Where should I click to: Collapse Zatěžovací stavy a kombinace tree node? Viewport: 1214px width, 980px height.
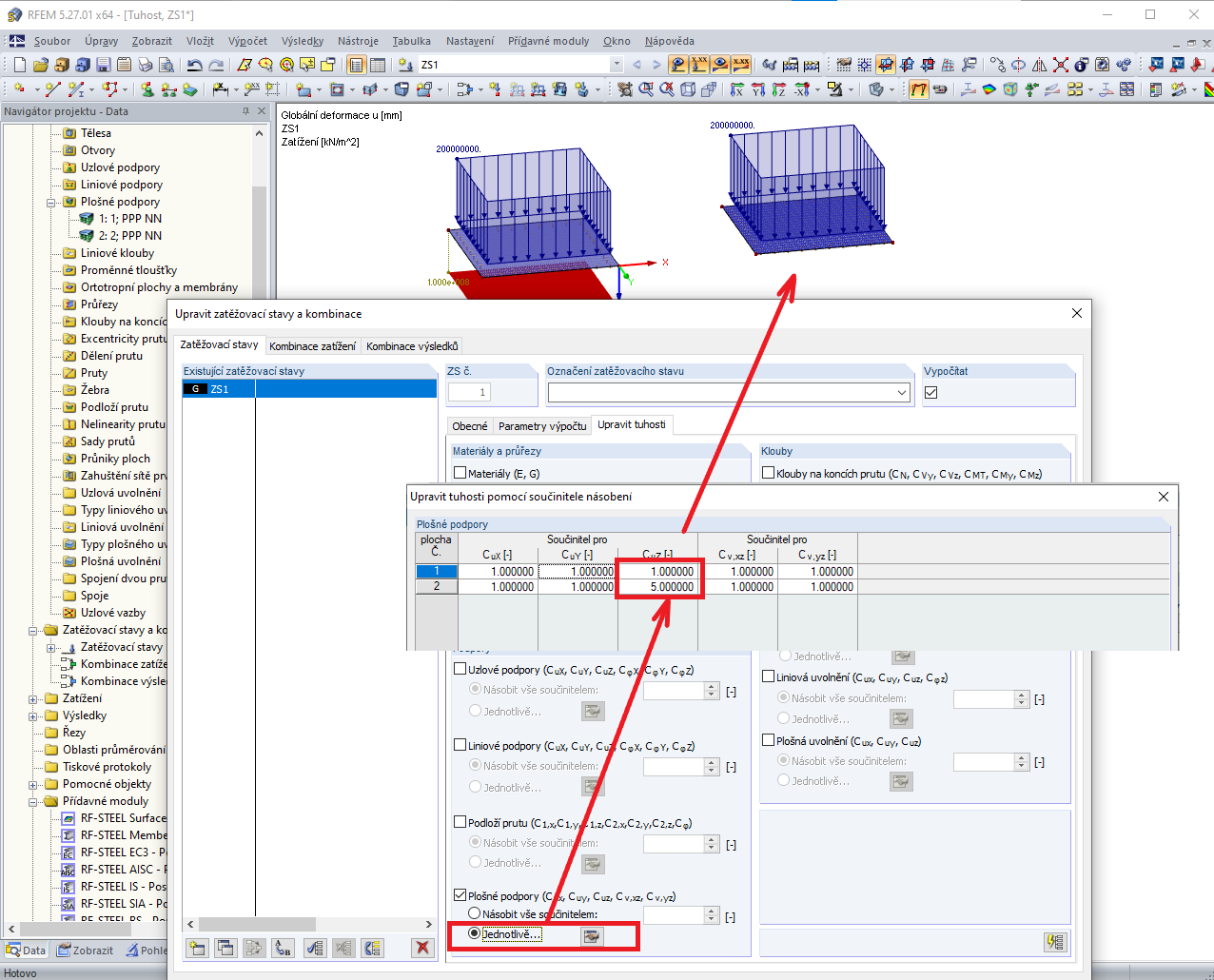click(33, 630)
